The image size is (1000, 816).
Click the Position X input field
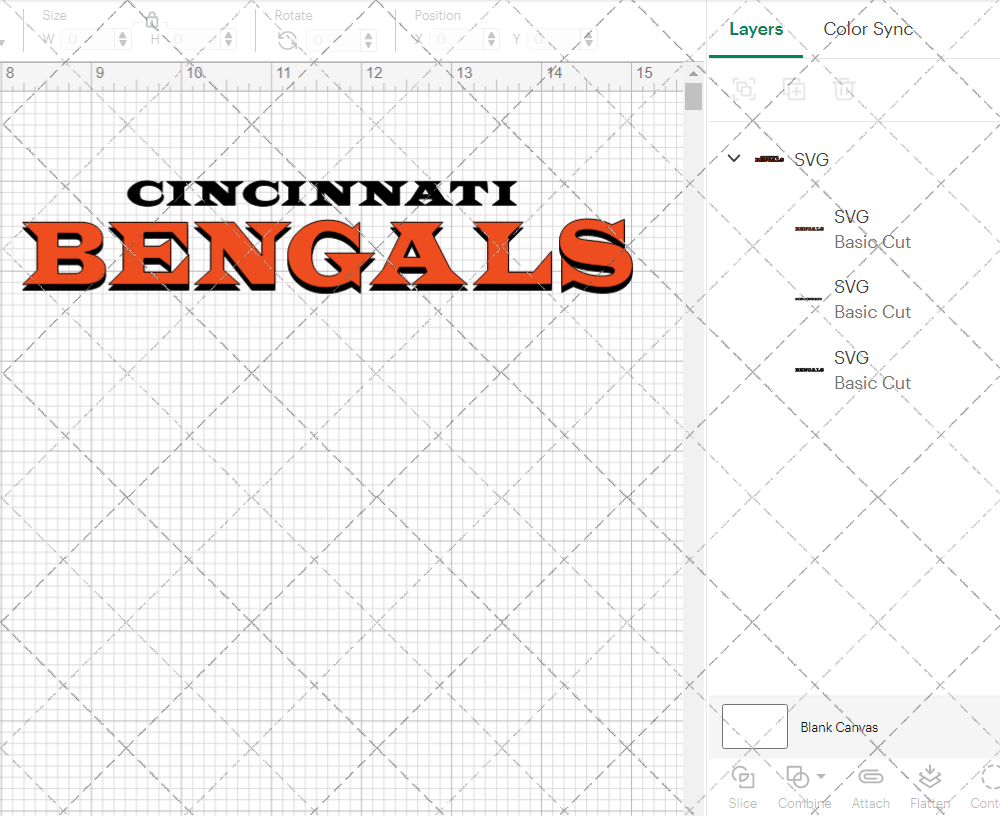click(x=457, y=40)
